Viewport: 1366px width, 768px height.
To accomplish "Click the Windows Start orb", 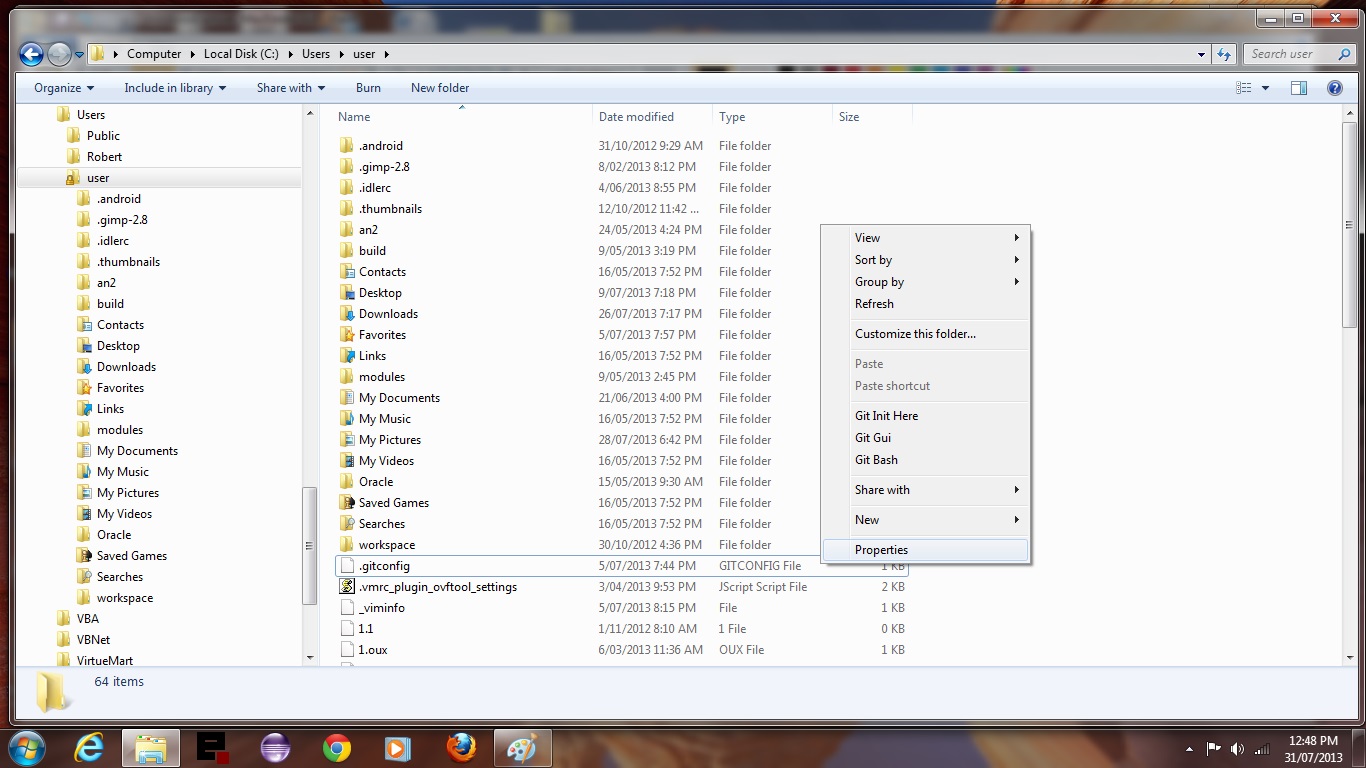I will coord(27,748).
